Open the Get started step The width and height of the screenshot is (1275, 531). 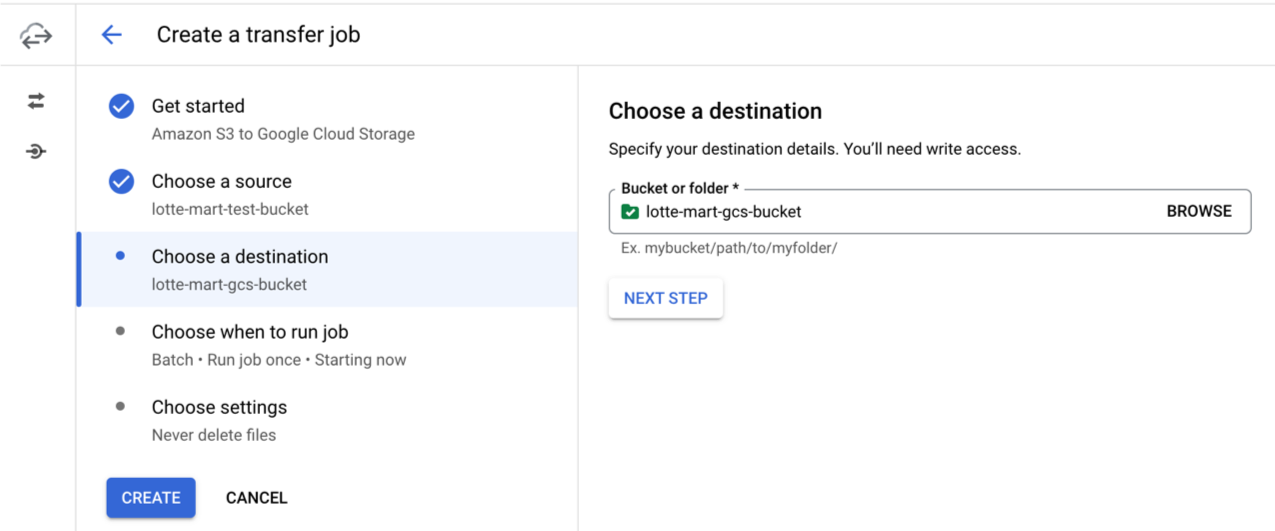(x=198, y=106)
